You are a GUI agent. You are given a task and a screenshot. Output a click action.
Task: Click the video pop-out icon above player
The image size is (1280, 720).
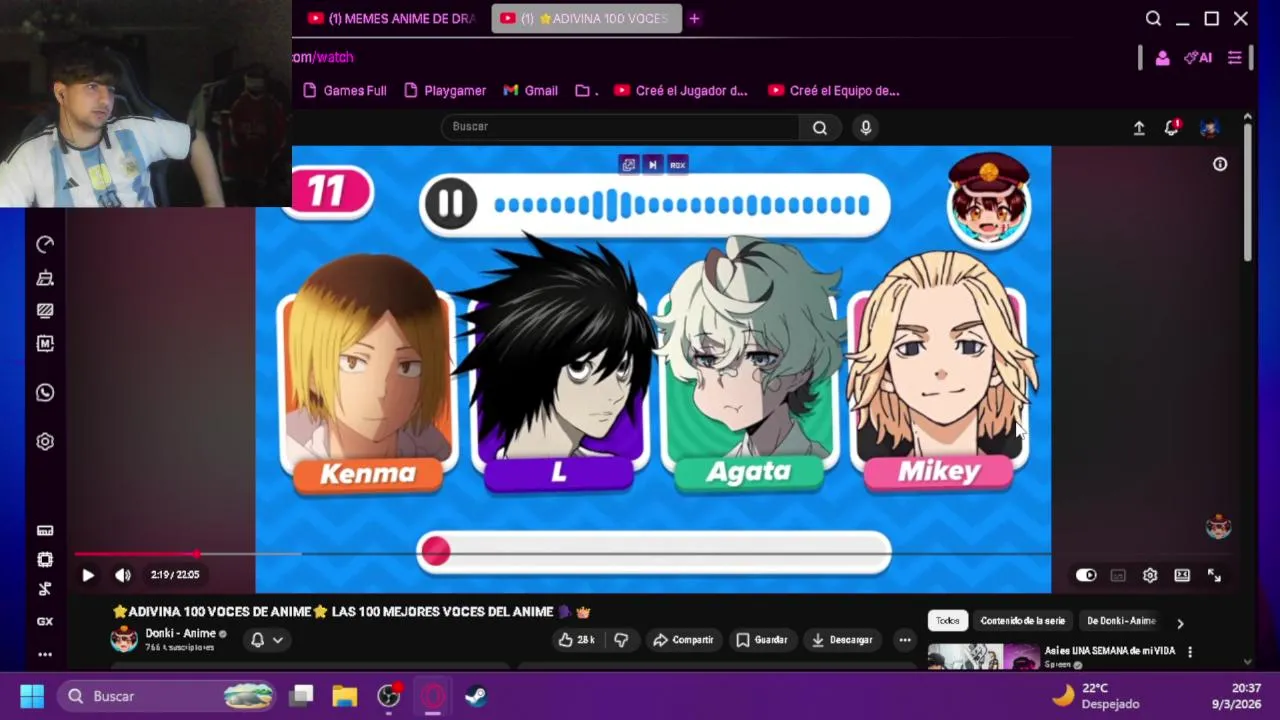click(629, 165)
